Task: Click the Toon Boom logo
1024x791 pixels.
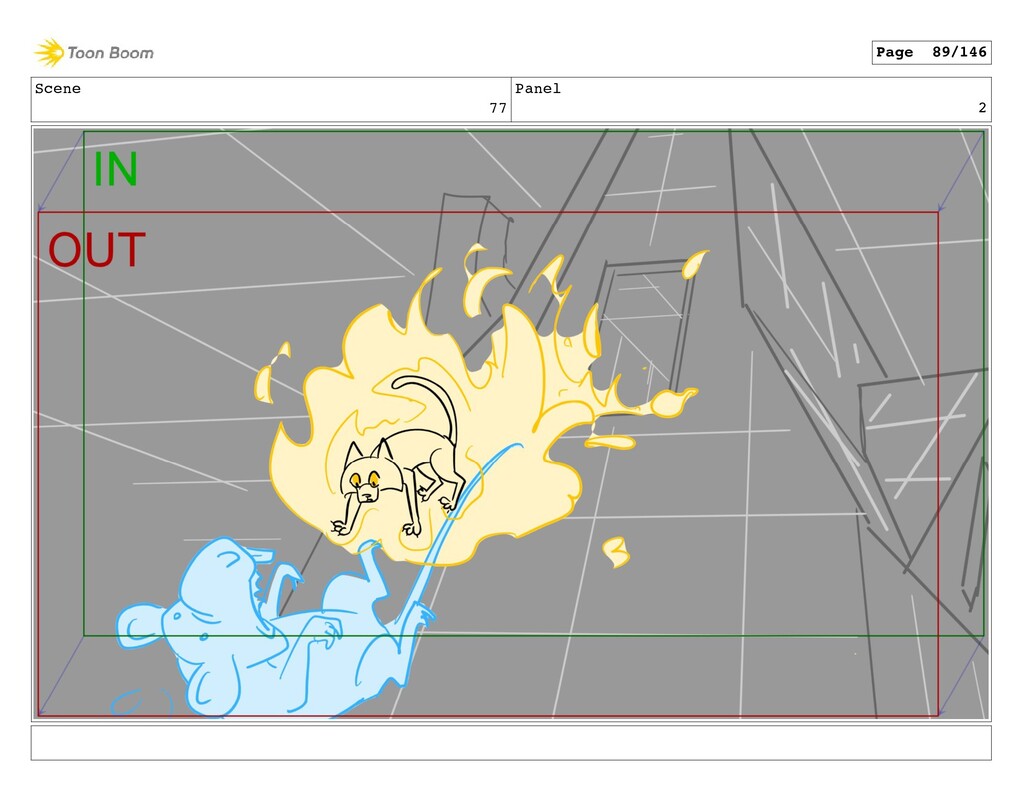Action: coord(94,53)
